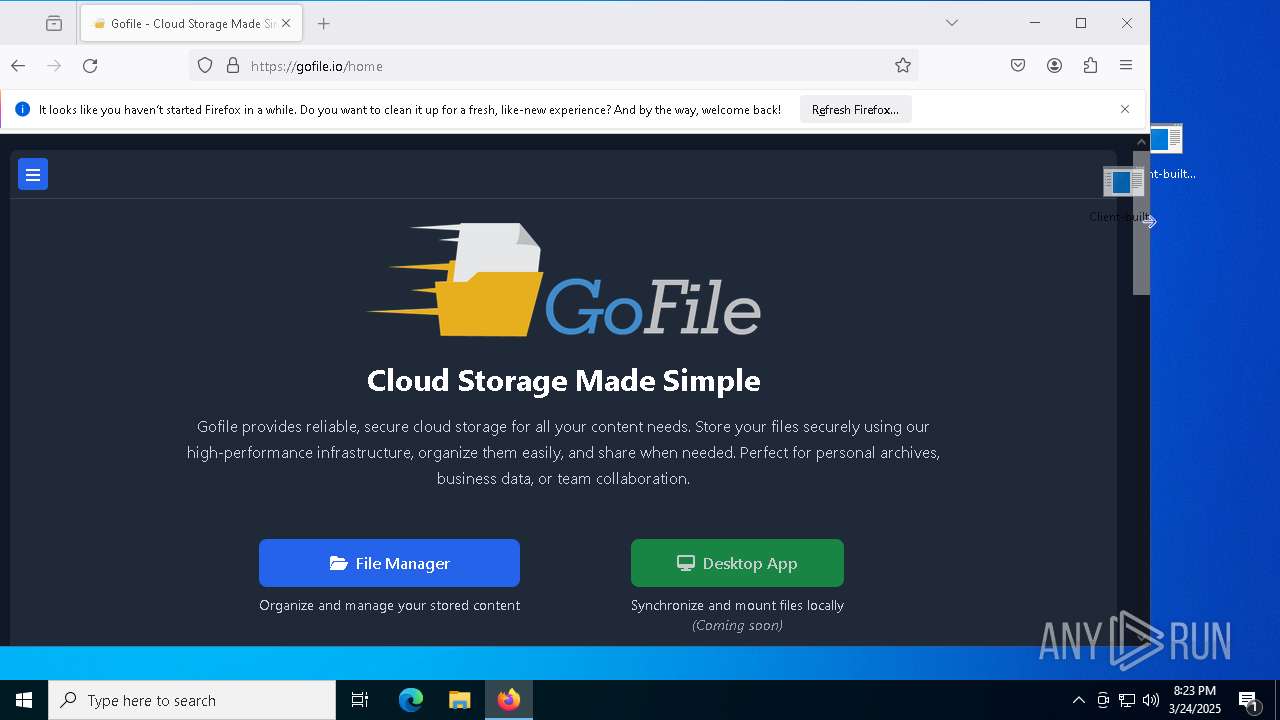Open Save to Pocket
The height and width of the screenshot is (720, 1280).
point(1018,66)
